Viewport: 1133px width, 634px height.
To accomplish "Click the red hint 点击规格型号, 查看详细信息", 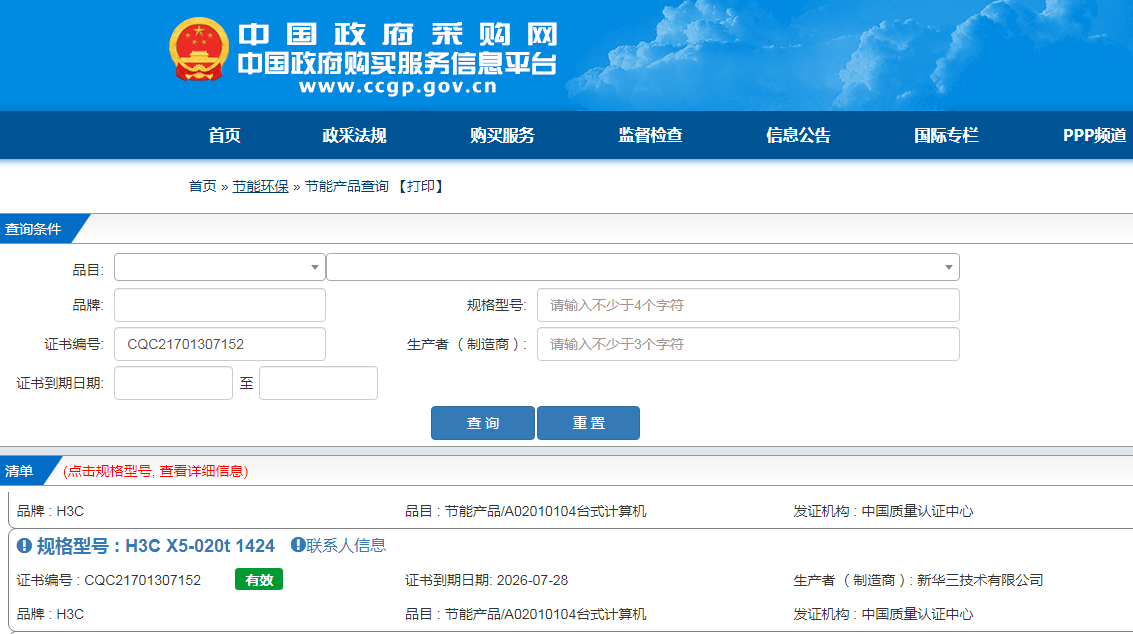I will [x=155, y=471].
